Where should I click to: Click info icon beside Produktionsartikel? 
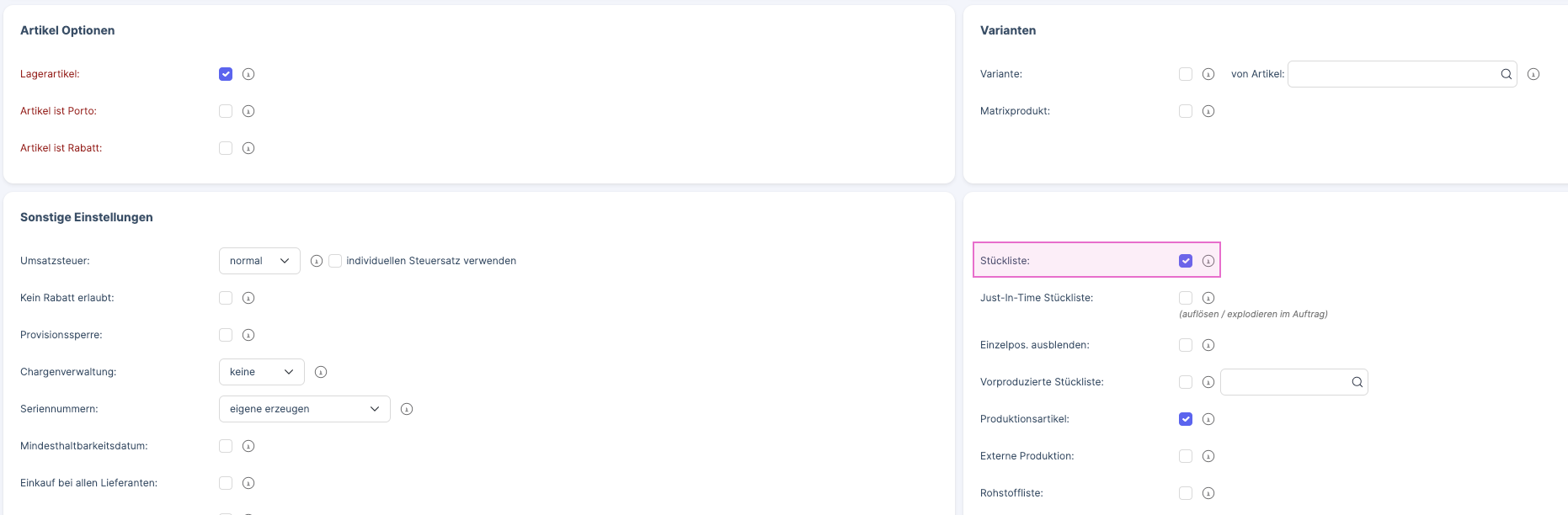pos(1208,419)
